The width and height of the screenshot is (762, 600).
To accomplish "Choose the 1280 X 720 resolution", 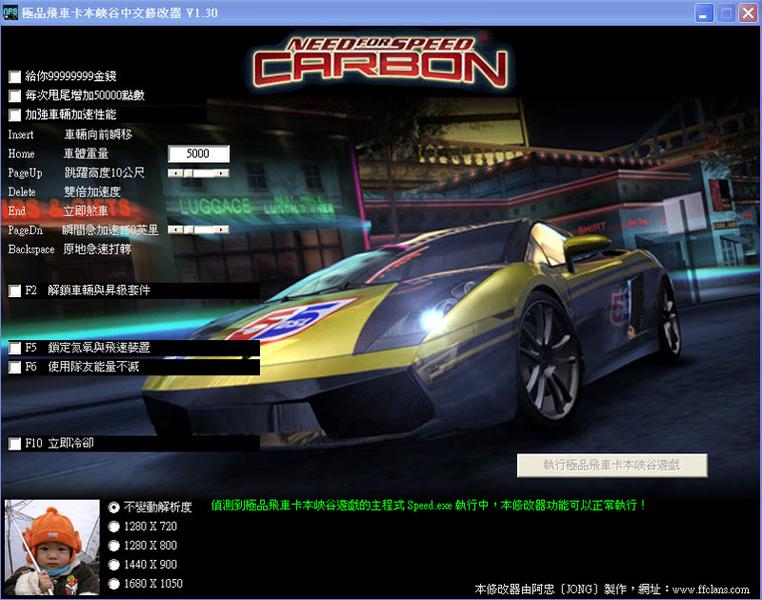I will pos(114,527).
